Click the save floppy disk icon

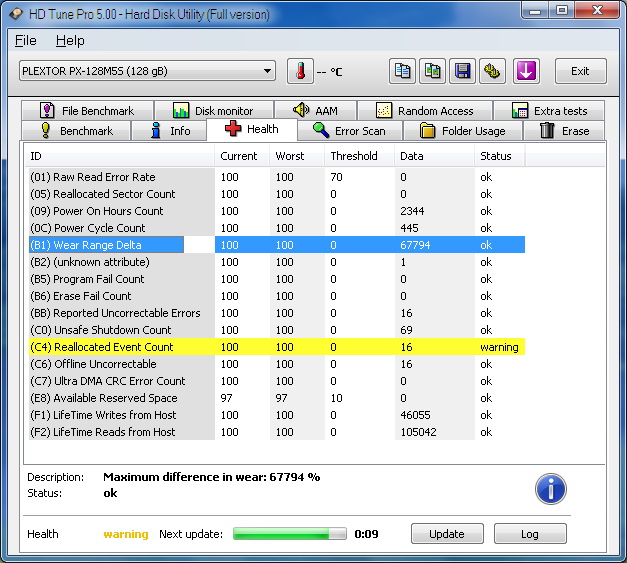(462, 72)
